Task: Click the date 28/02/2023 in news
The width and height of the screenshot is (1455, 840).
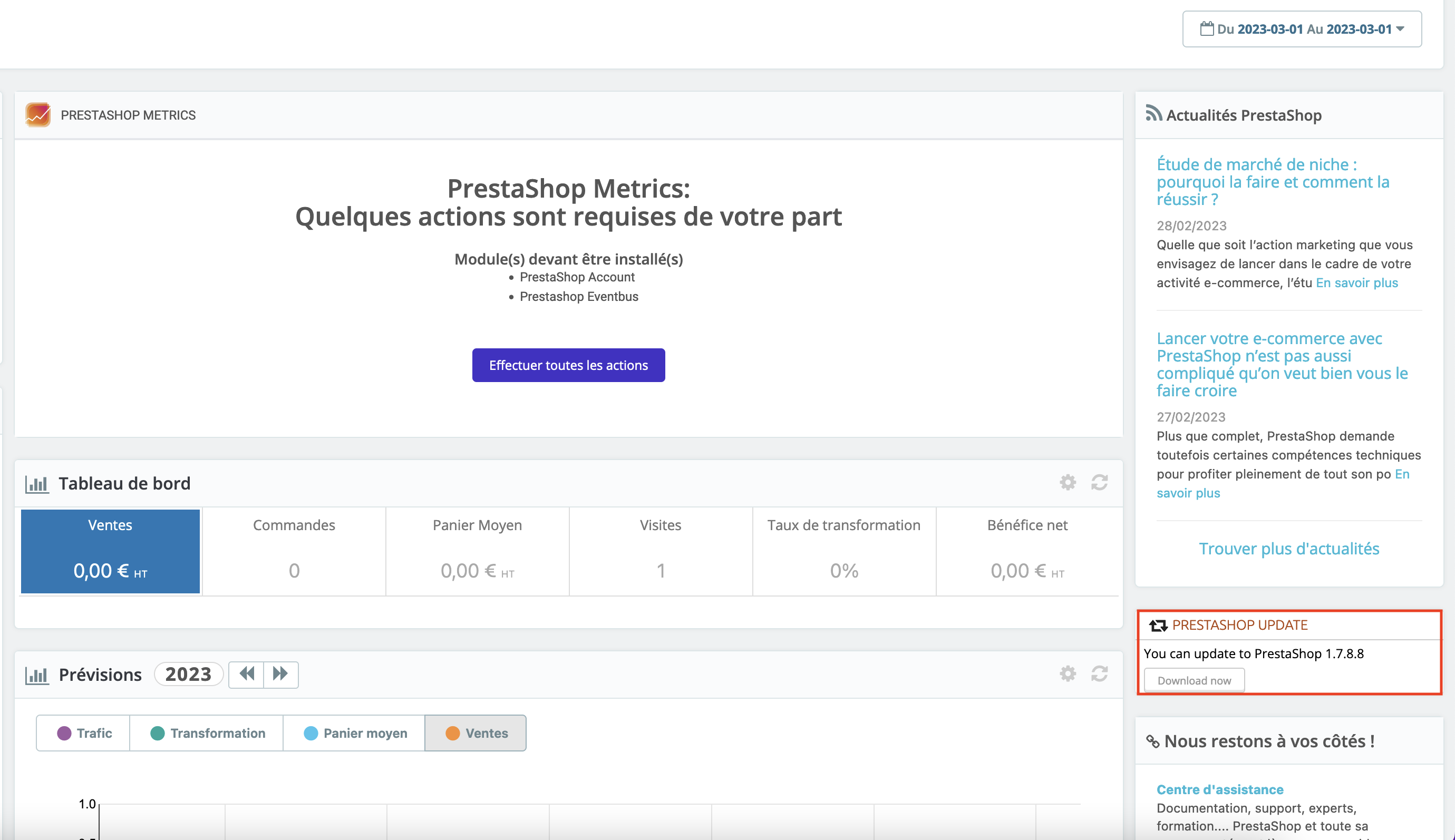Action: click(1191, 226)
